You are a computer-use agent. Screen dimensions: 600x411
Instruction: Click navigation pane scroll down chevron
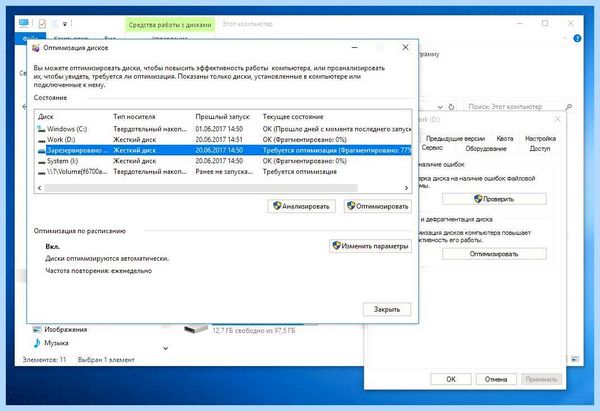coord(166,349)
